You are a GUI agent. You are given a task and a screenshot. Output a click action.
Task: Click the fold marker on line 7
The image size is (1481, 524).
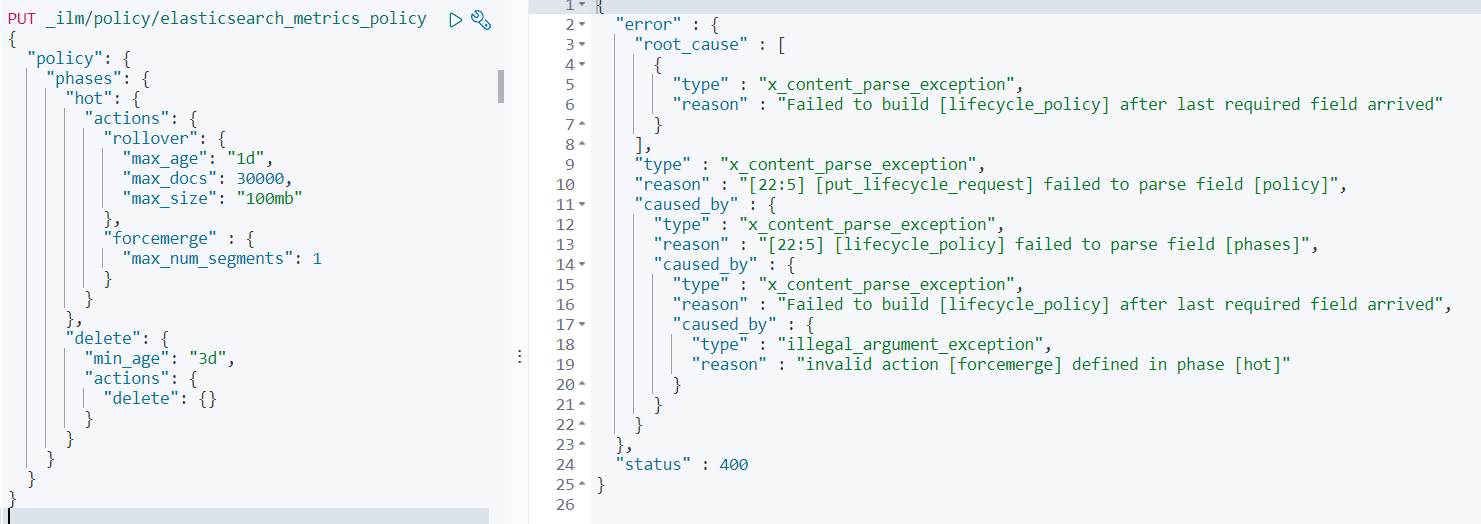[x=582, y=124]
